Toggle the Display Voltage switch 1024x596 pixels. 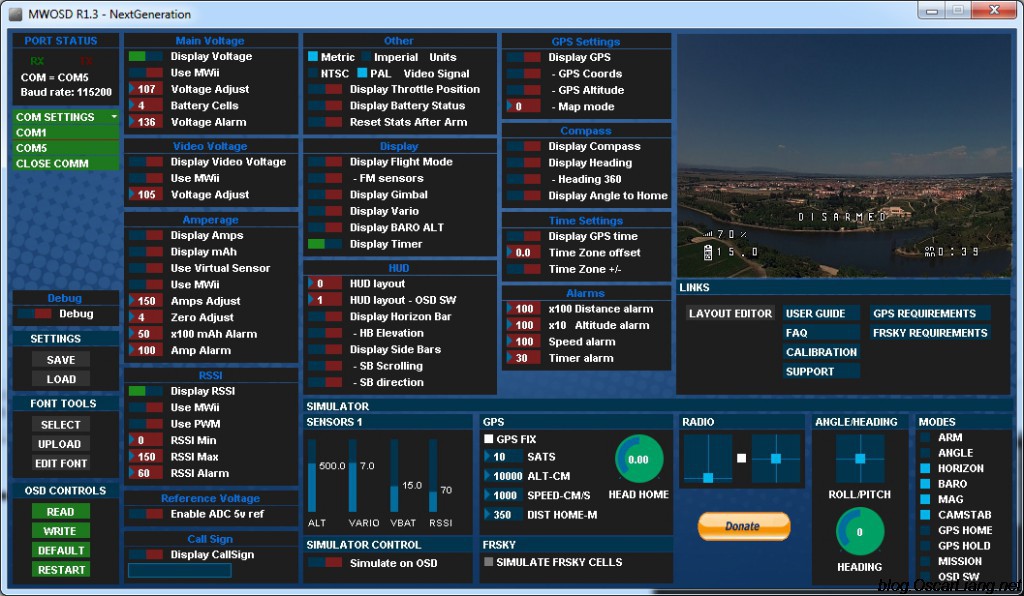tap(146, 57)
